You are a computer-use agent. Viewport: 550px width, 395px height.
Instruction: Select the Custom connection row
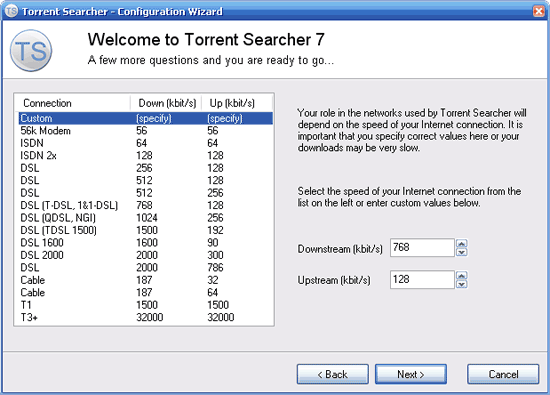[146, 118]
